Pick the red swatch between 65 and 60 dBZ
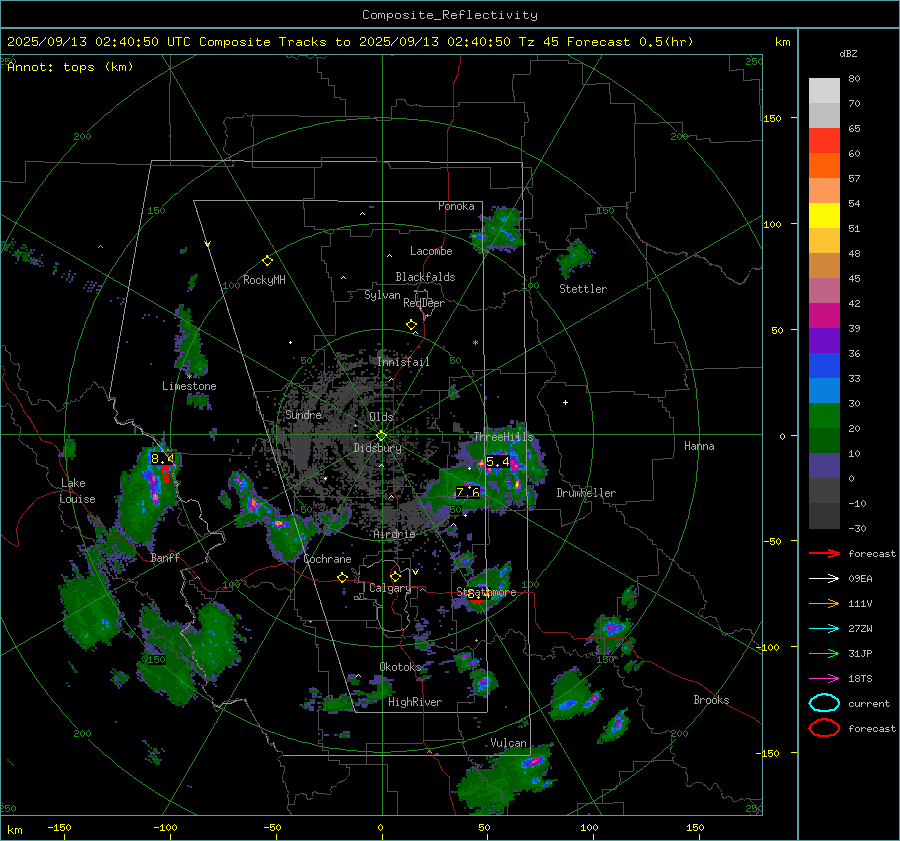900x841 pixels. (824, 141)
